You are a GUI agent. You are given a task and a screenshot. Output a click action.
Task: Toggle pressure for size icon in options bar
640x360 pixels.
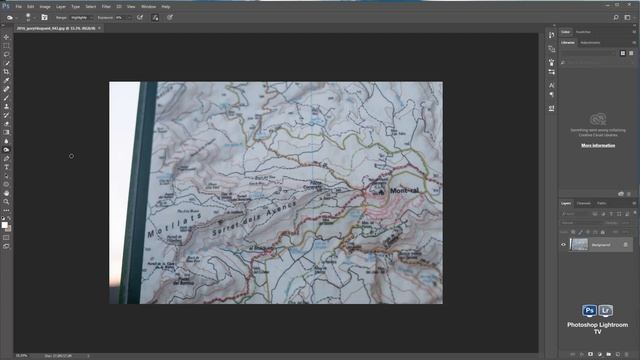(170, 18)
